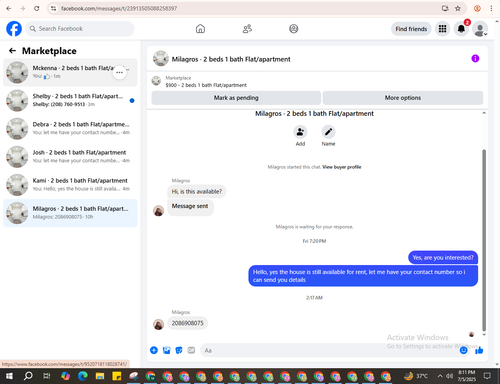Viewport: 500px width, 384px height.
Task: Click the Aa message input field
Action: coord(330,350)
